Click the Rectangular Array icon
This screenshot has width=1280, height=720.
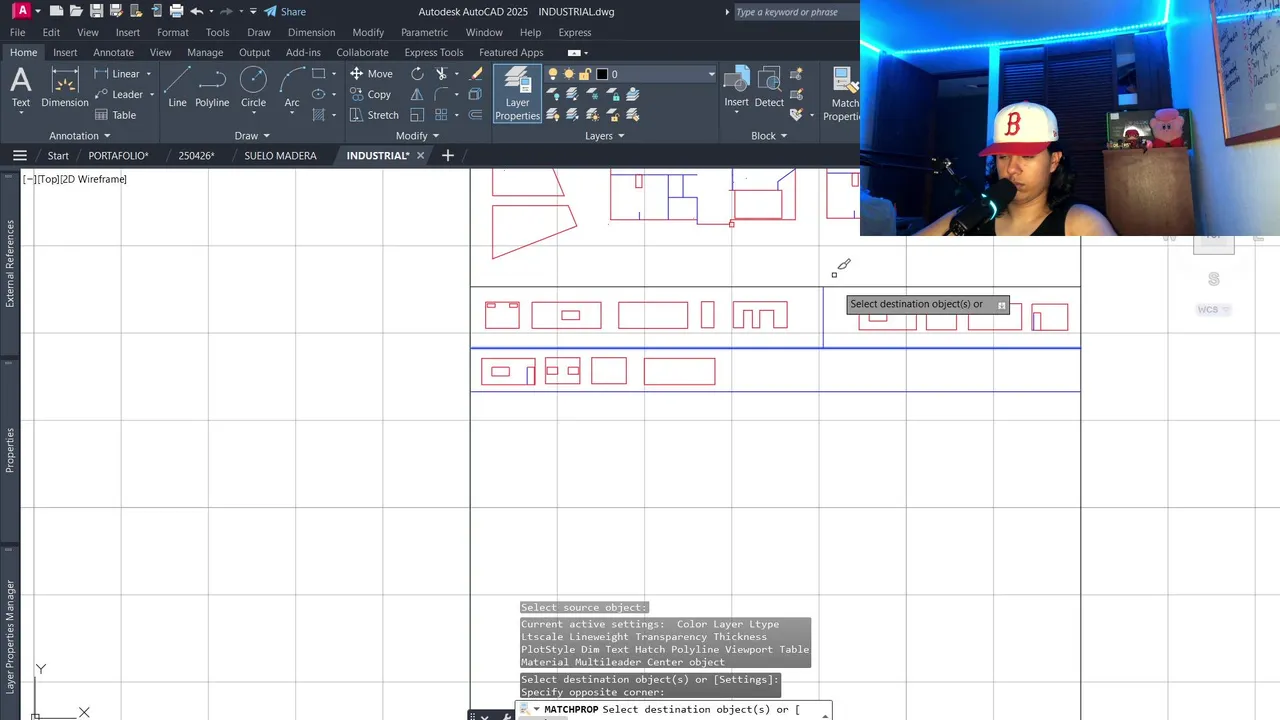coord(441,115)
